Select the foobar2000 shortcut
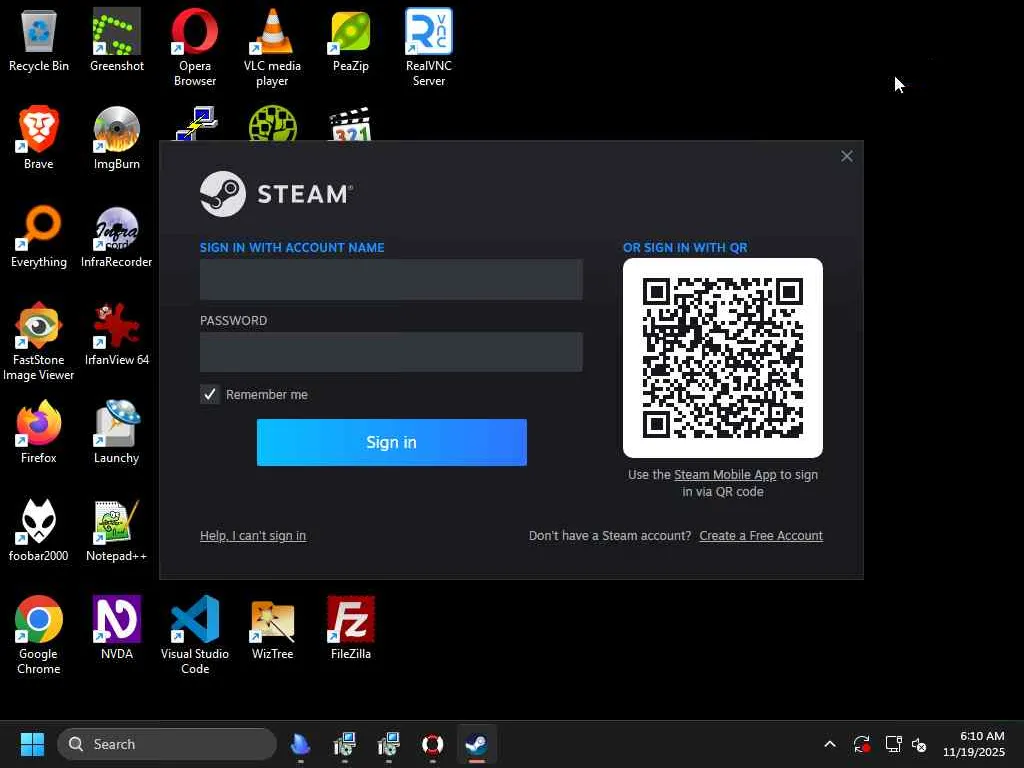1024x768 pixels. [x=39, y=530]
